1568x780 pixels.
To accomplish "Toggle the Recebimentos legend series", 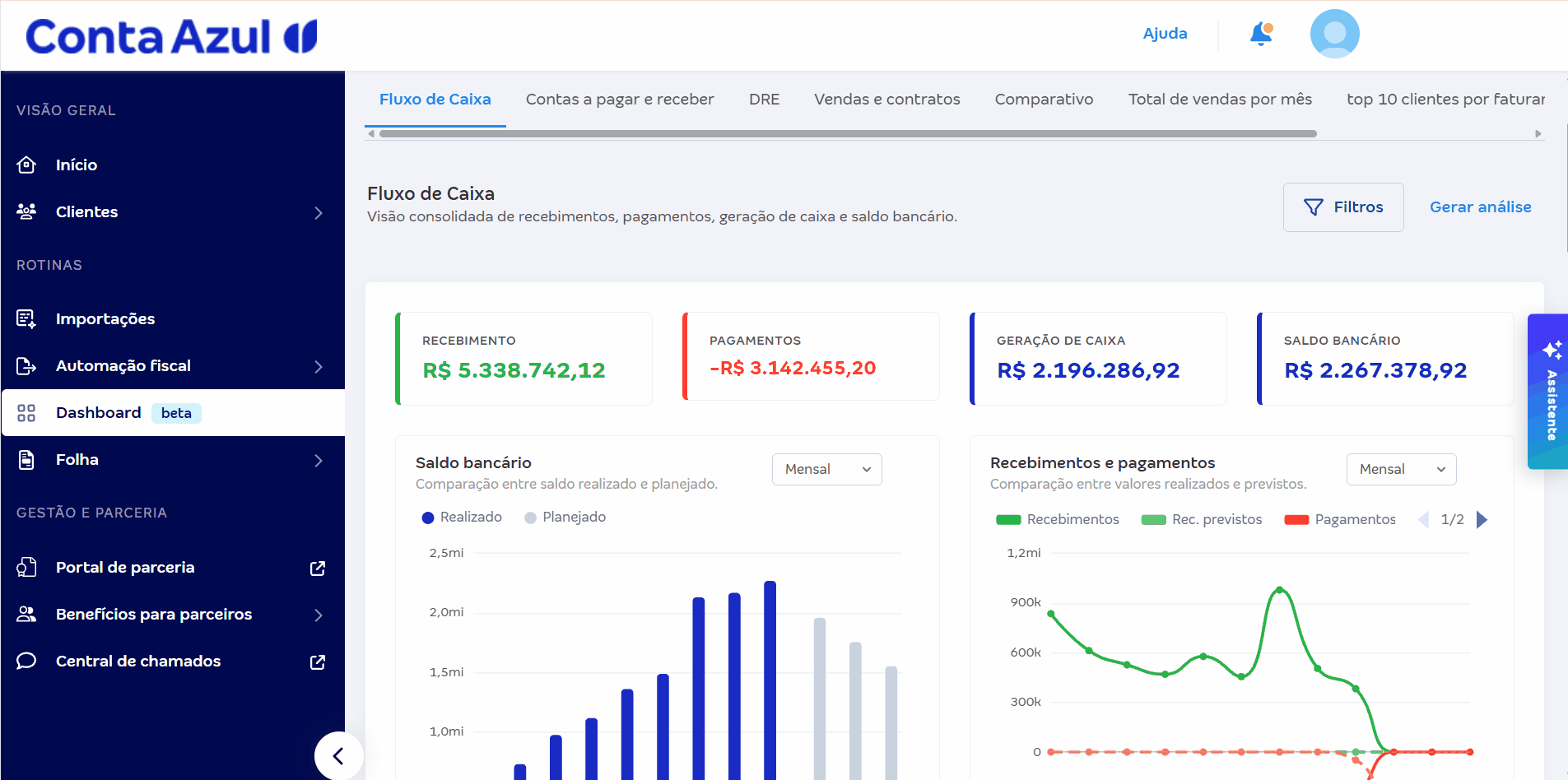I will (1058, 519).
